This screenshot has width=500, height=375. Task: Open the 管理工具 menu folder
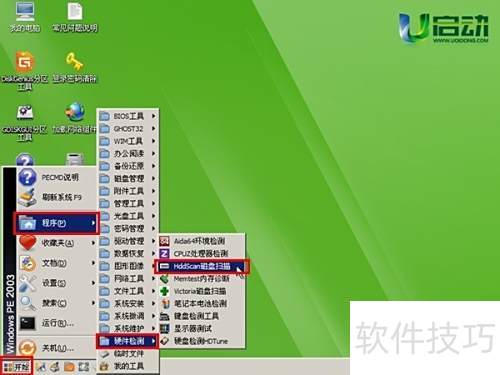point(128,204)
